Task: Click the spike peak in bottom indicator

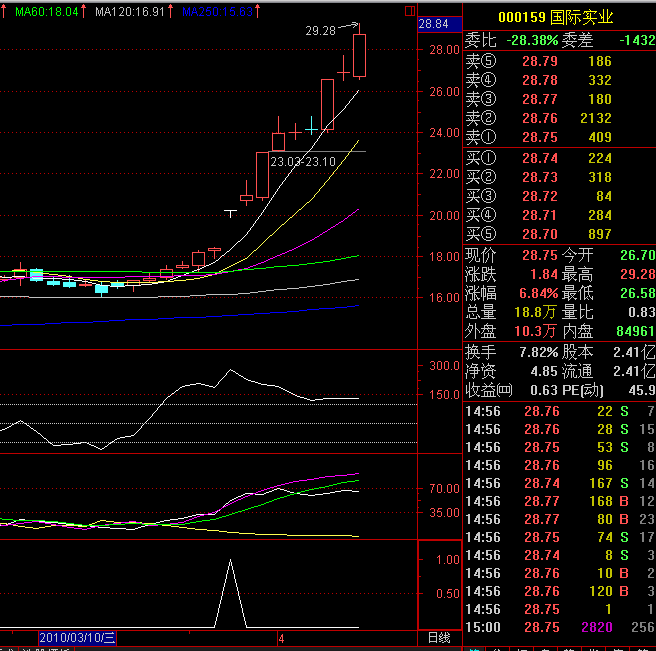Action: point(231,562)
